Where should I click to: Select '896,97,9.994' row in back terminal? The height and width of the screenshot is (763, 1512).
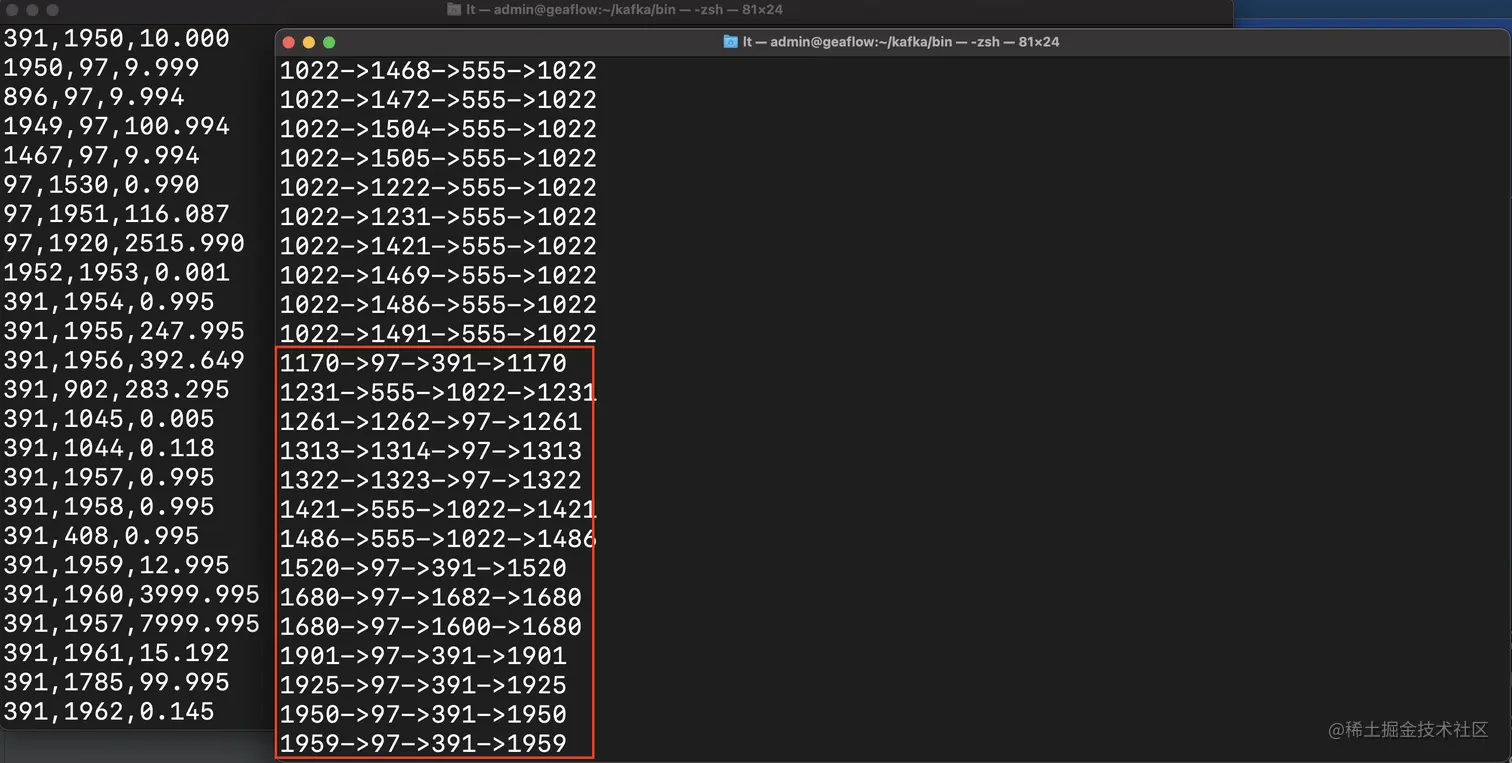click(x=94, y=97)
